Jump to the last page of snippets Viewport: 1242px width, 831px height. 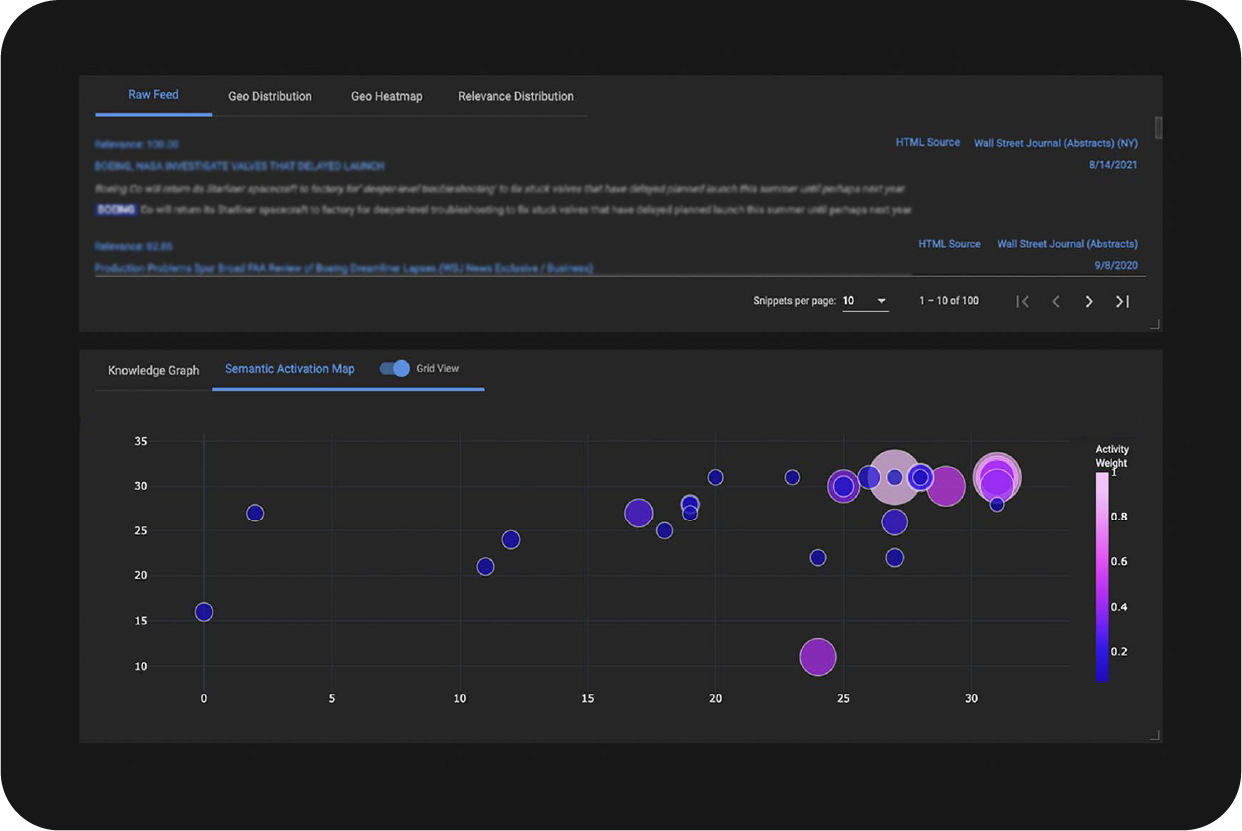point(1122,301)
